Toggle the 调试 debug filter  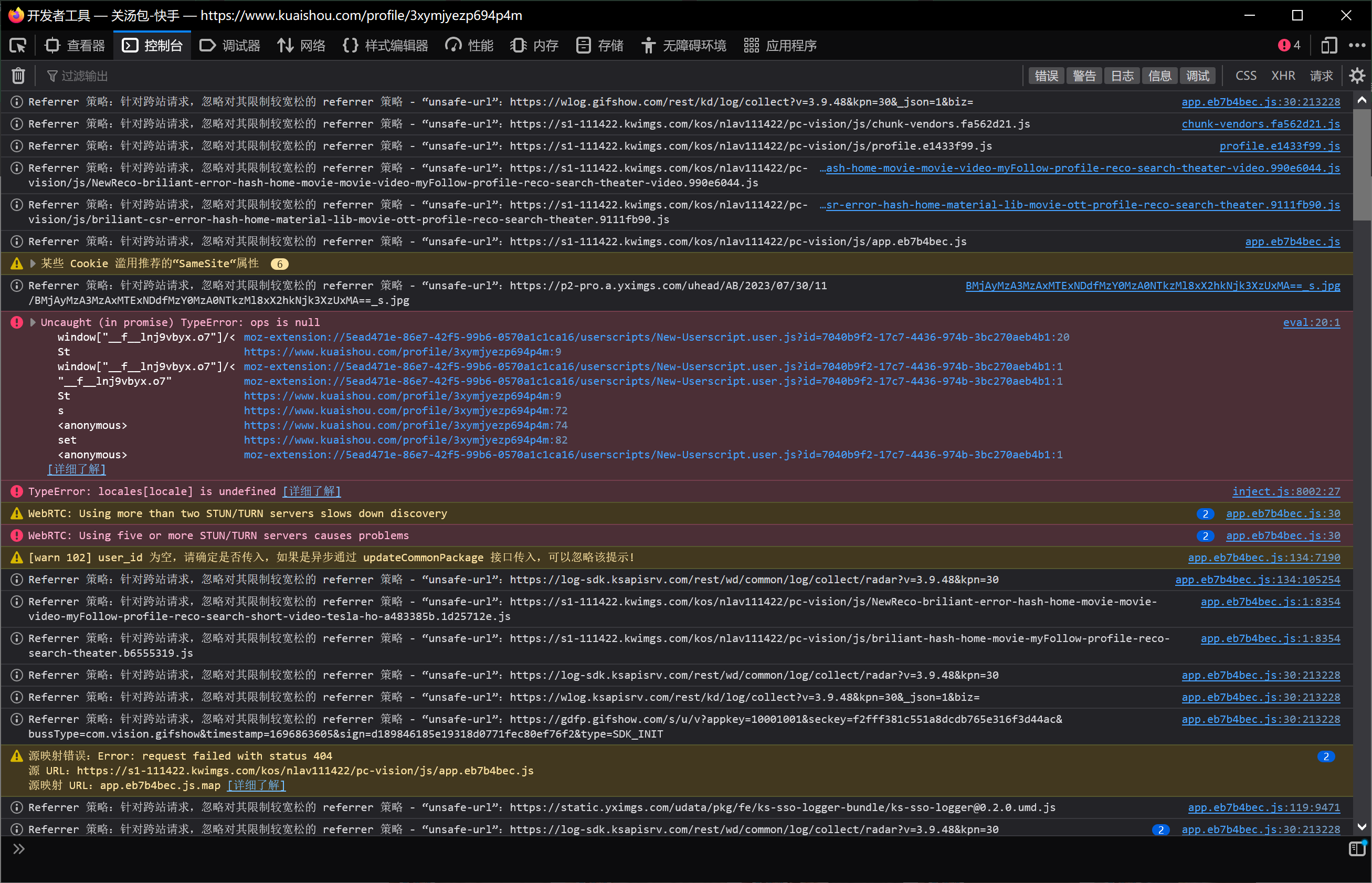1198,76
